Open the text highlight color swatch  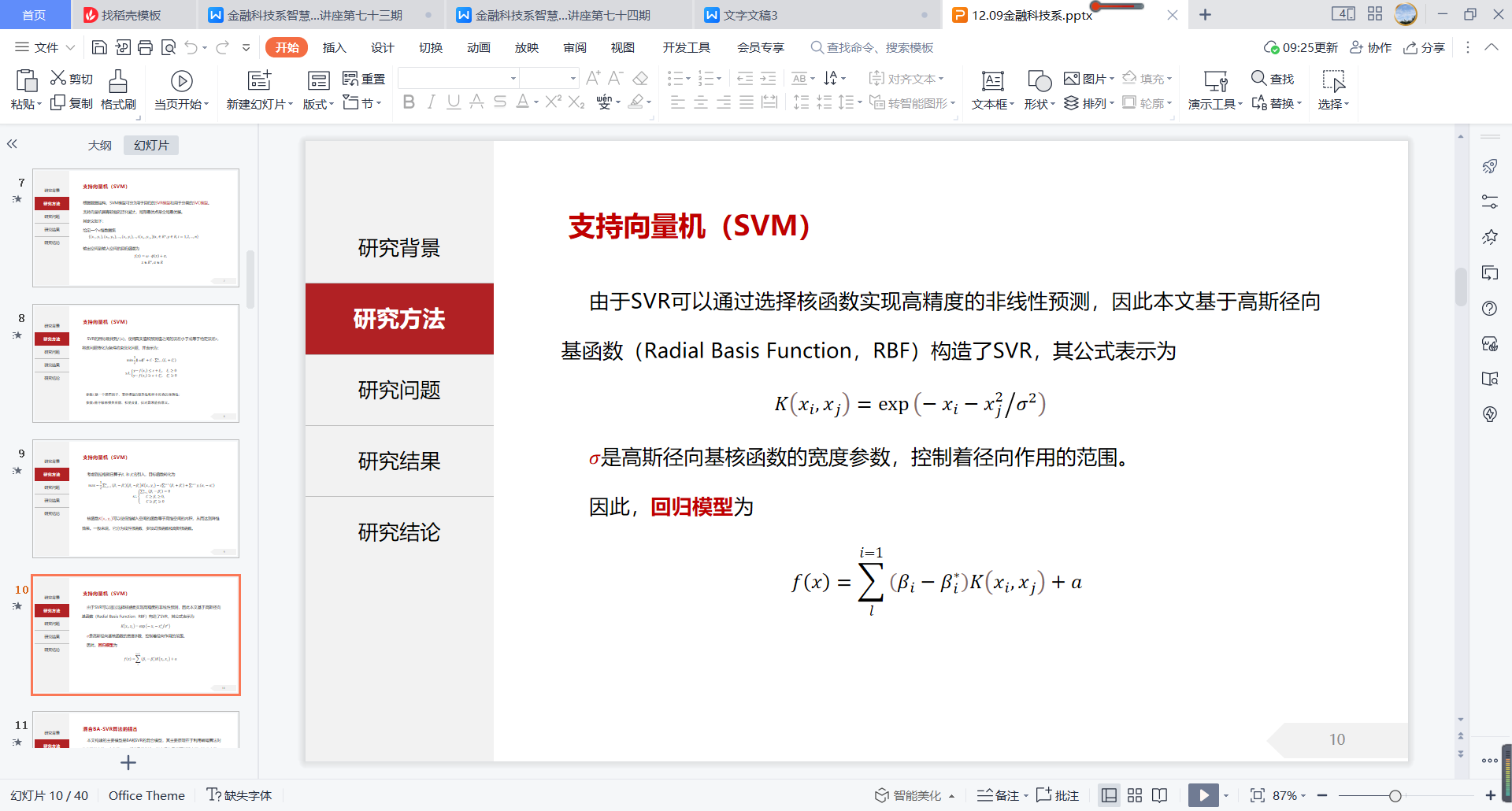636,102
